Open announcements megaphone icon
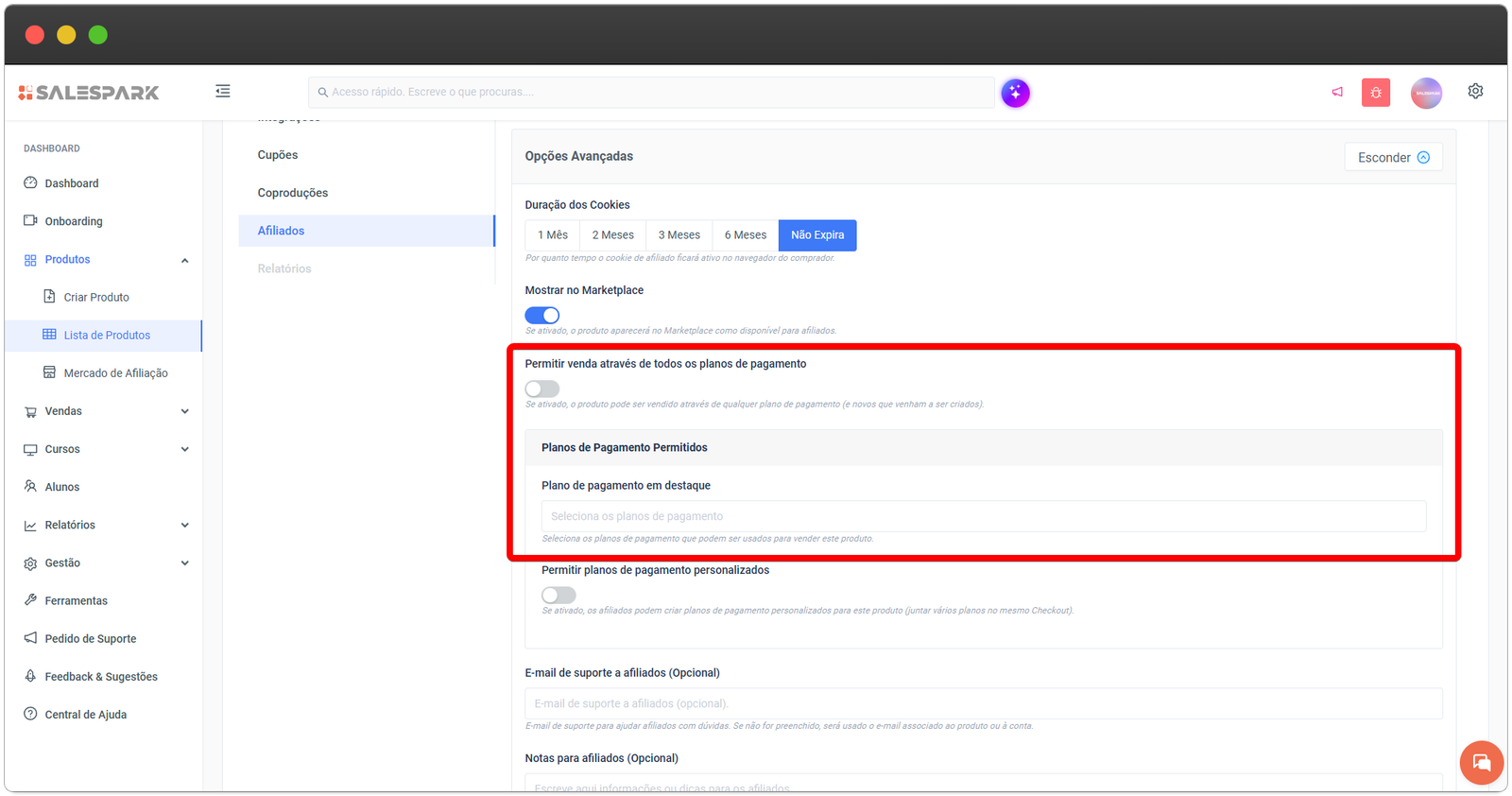 (x=1337, y=93)
